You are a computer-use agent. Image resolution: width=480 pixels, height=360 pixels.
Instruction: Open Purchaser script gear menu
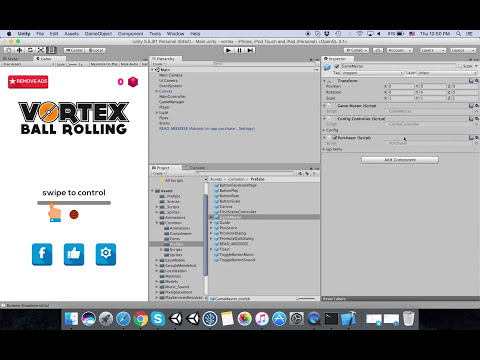pos(477,138)
